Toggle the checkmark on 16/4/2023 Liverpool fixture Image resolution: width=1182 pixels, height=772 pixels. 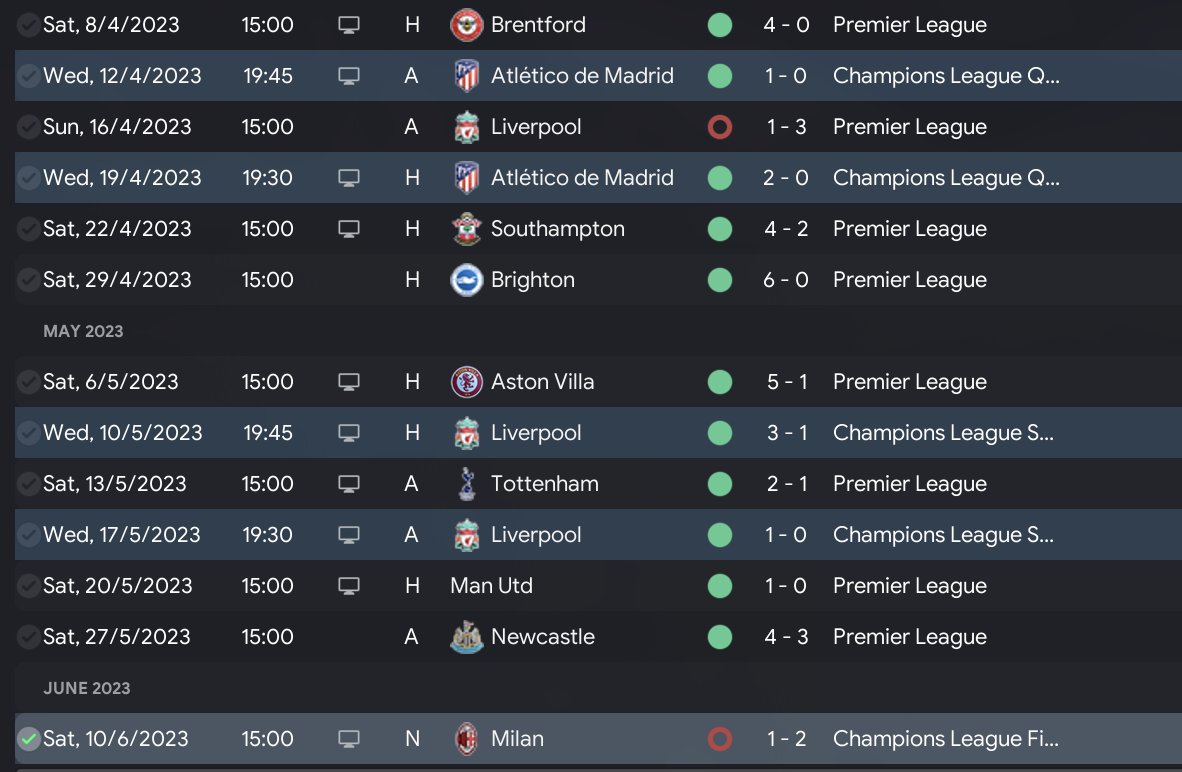click(29, 127)
